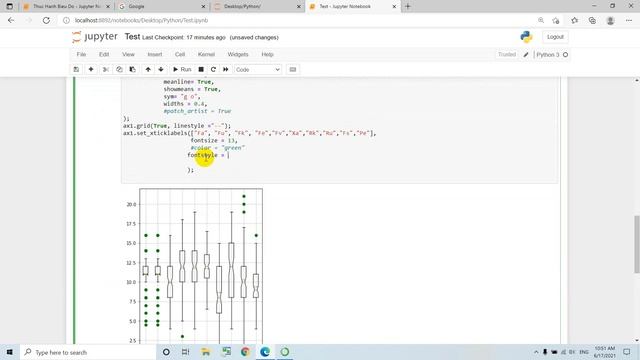Switch to the Thuc Hanh Bieu Do browser tab
640x360 pixels.
(67, 7)
